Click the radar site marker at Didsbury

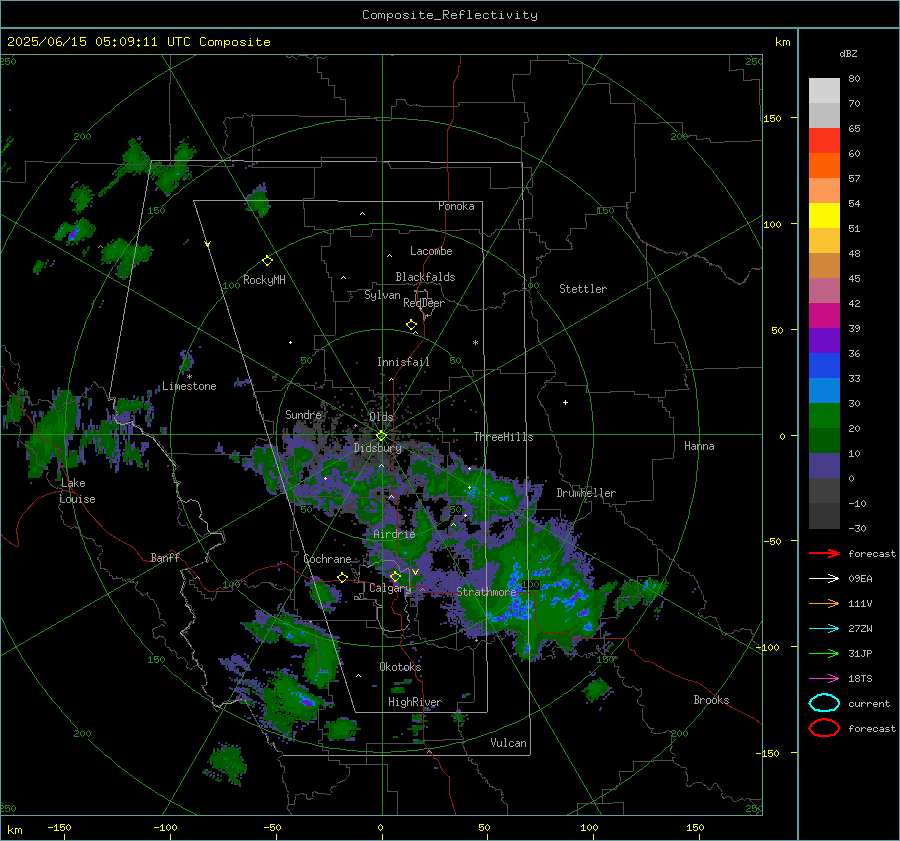click(x=381, y=436)
